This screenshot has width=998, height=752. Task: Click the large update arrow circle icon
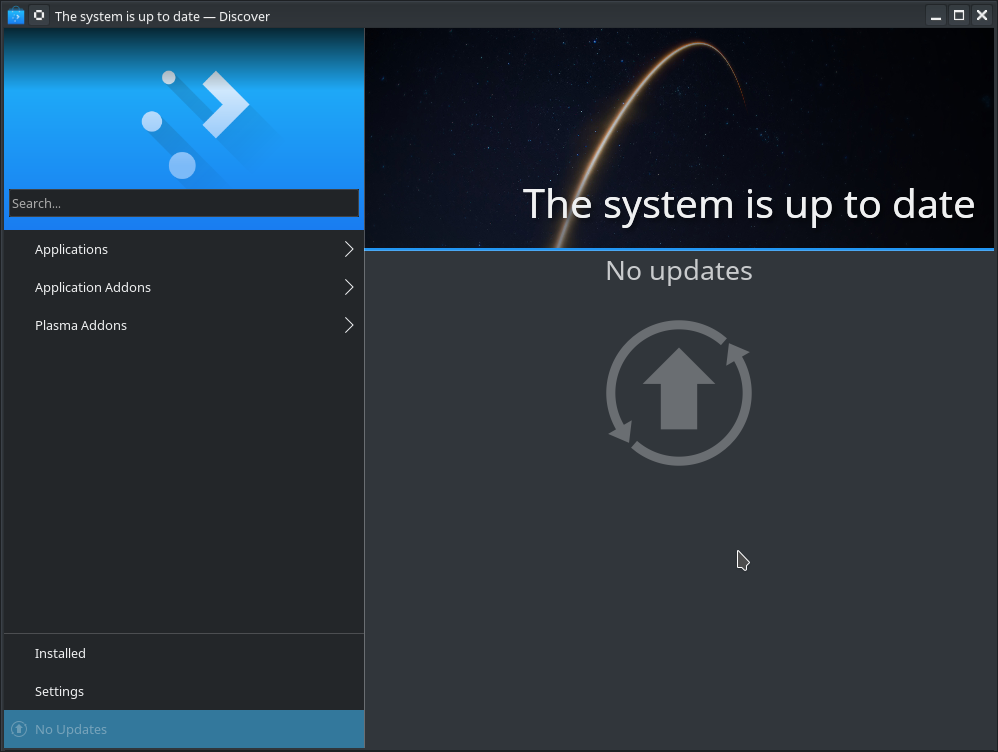pyautogui.click(x=679, y=393)
